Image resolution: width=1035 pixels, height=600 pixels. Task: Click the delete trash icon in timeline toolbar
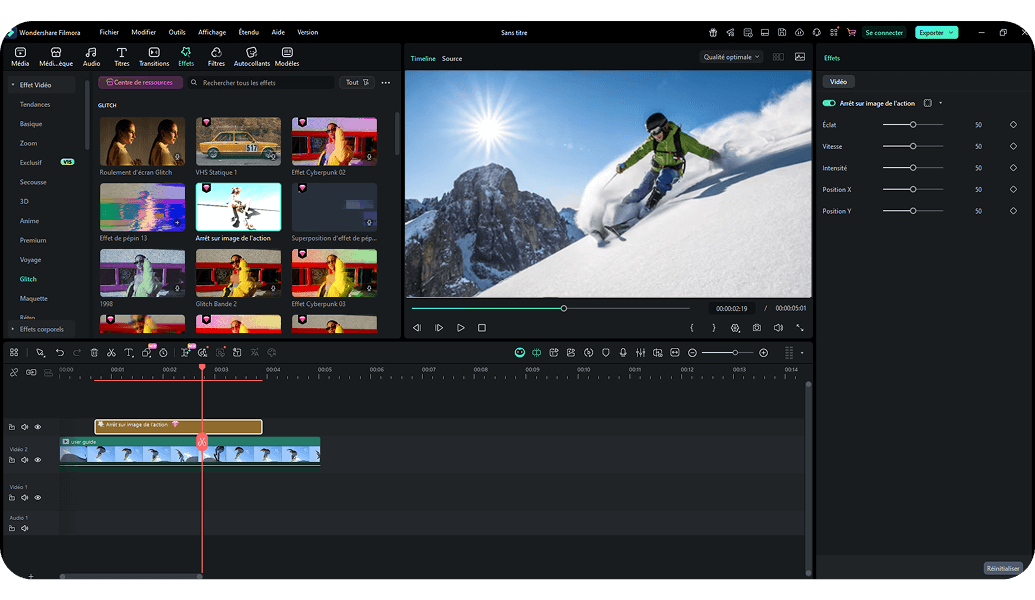pos(94,353)
